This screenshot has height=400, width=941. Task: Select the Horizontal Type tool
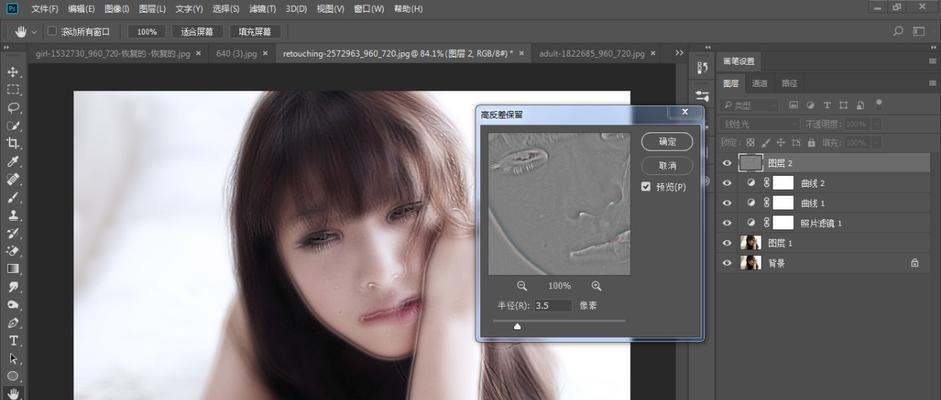point(13,341)
